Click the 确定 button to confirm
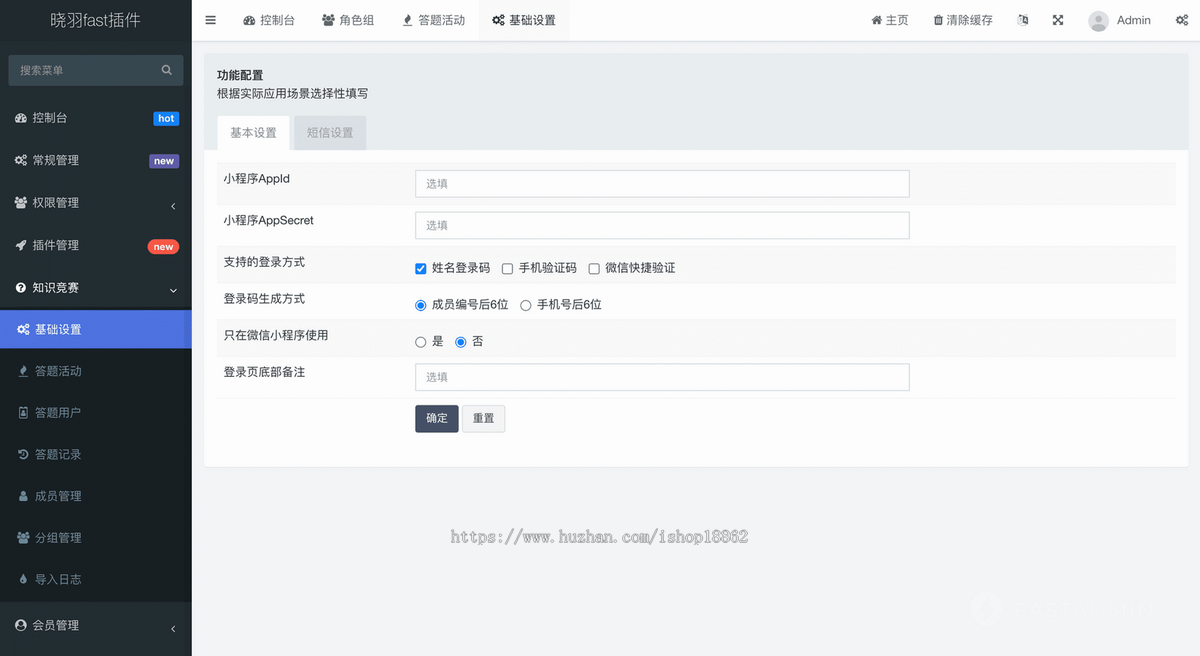Viewport: 1200px width, 656px height. (x=436, y=418)
